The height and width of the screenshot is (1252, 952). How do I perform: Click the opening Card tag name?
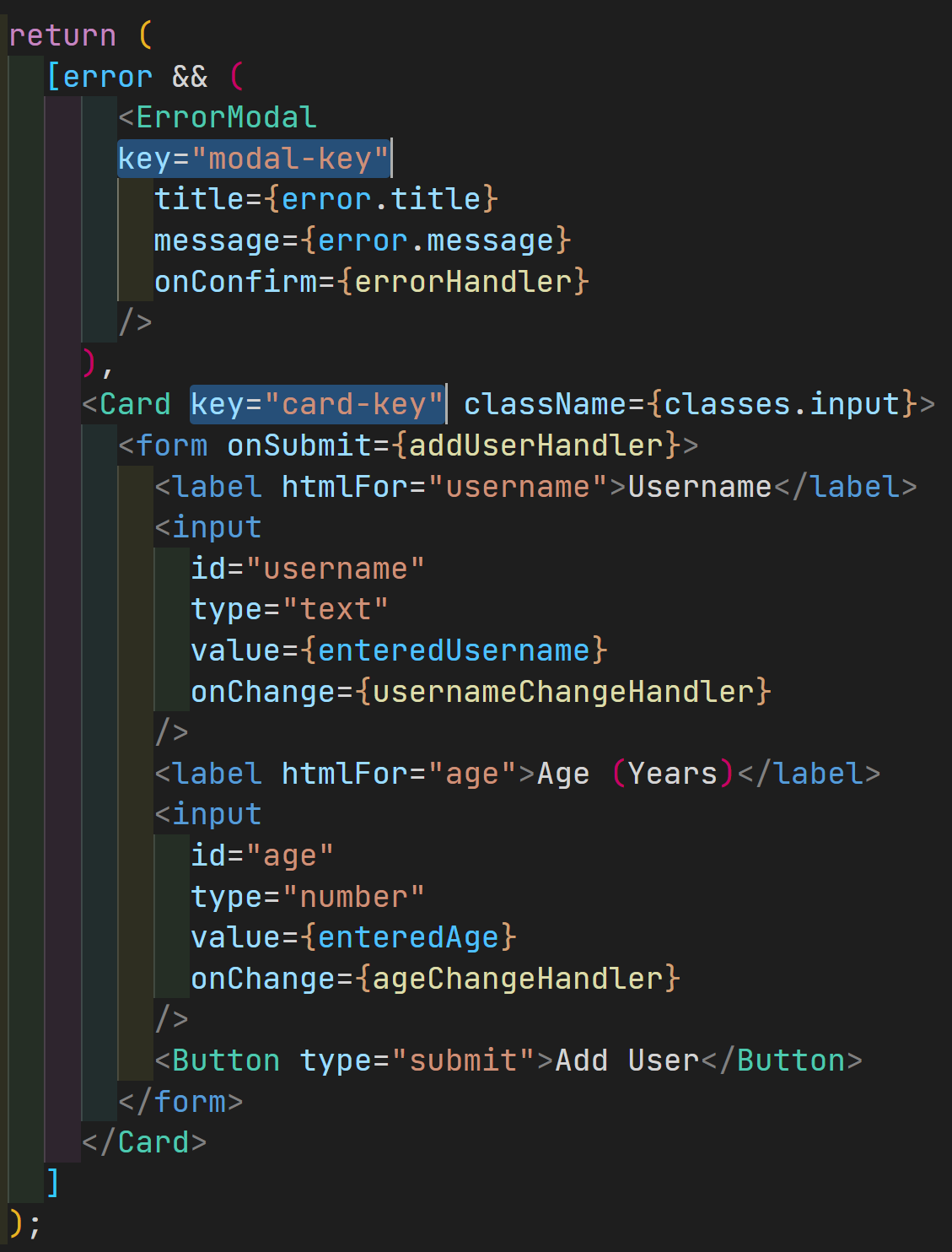(135, 404)
